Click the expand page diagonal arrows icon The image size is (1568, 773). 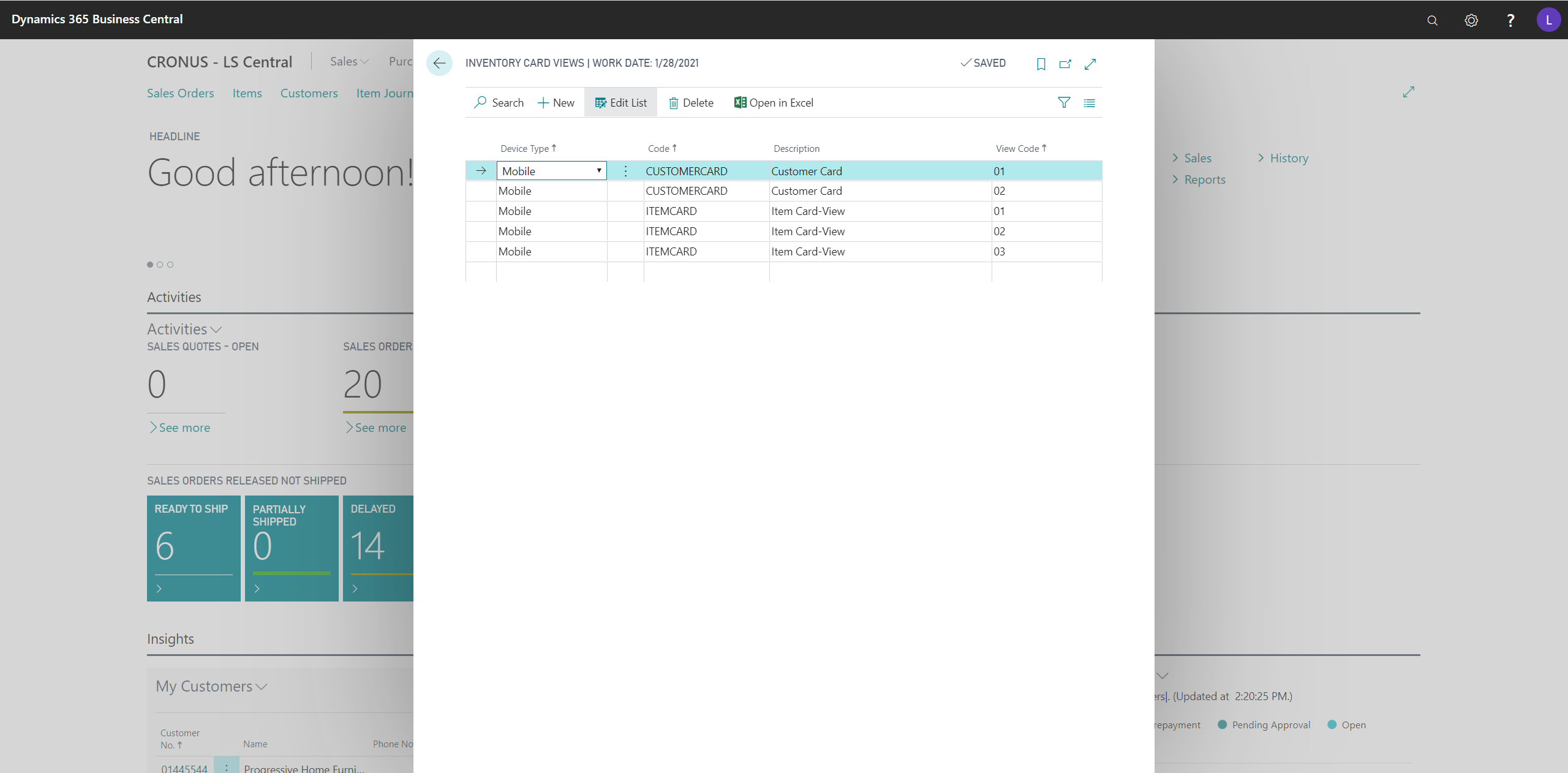click(x=1090, y=64)
